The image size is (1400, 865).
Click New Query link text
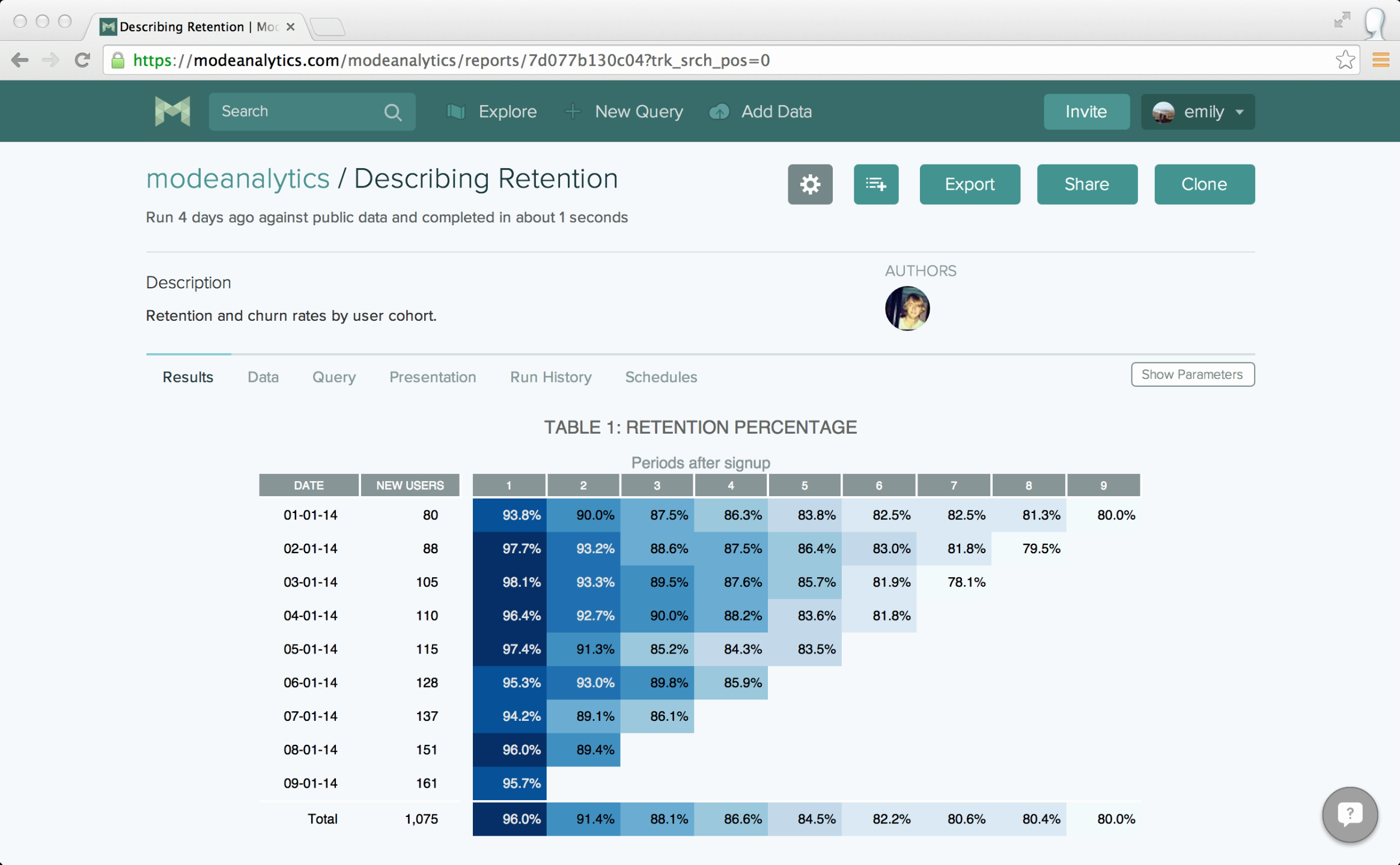pyautogui.click(x=639, y=112)
